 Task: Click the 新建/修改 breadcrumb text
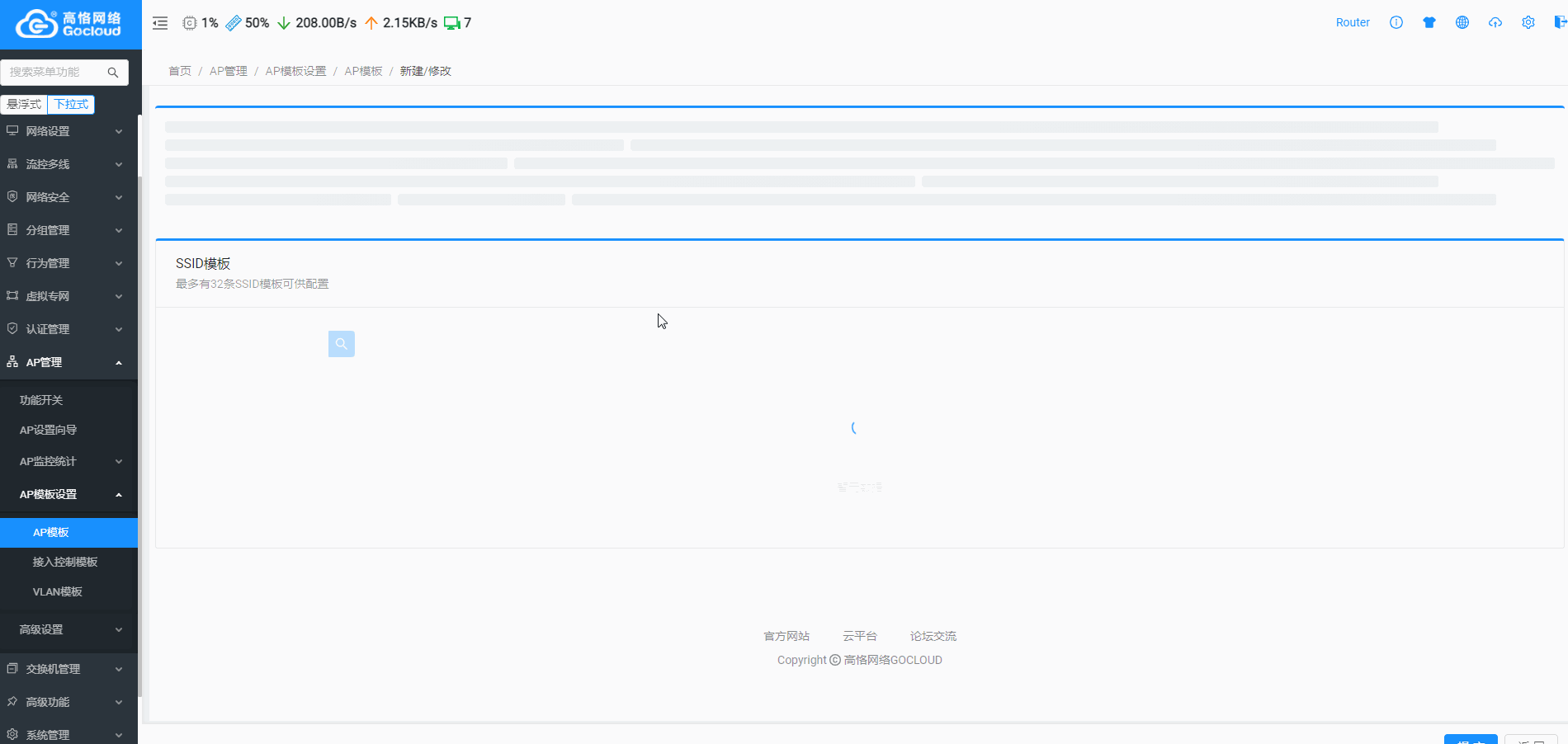[x=426, y=71]
